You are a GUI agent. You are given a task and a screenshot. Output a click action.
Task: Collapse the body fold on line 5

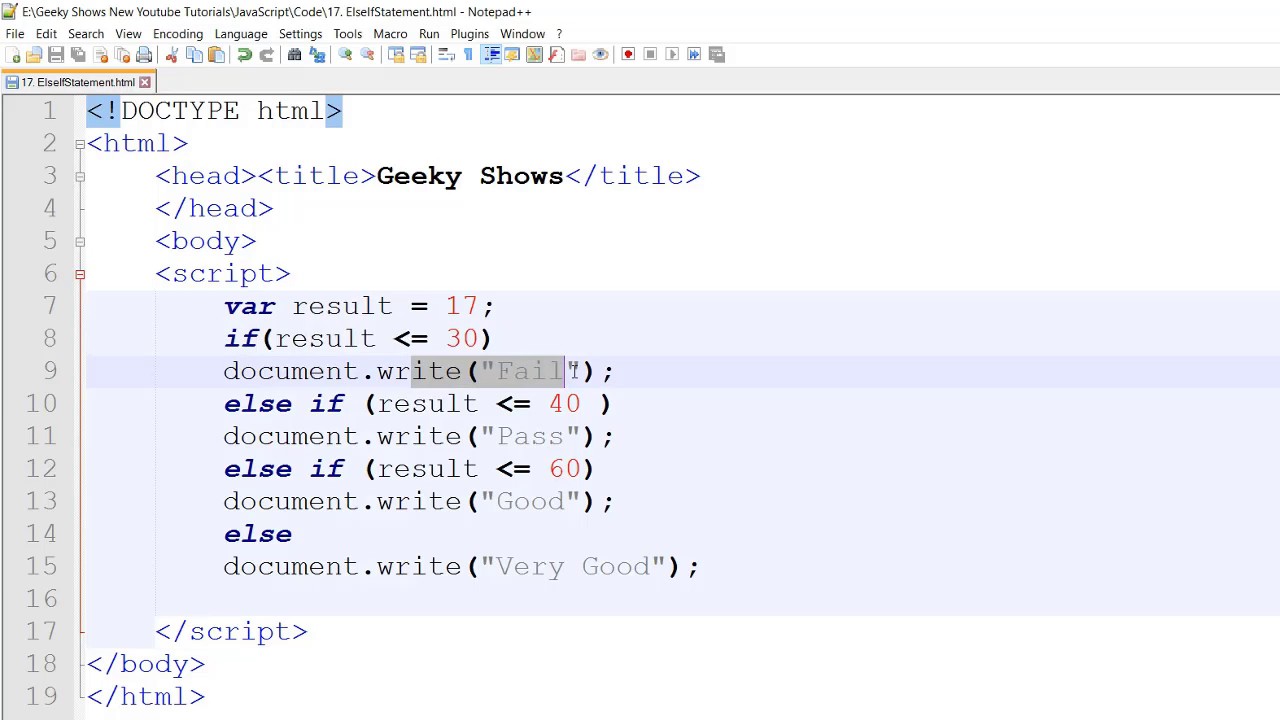click(x=80, y=241)
